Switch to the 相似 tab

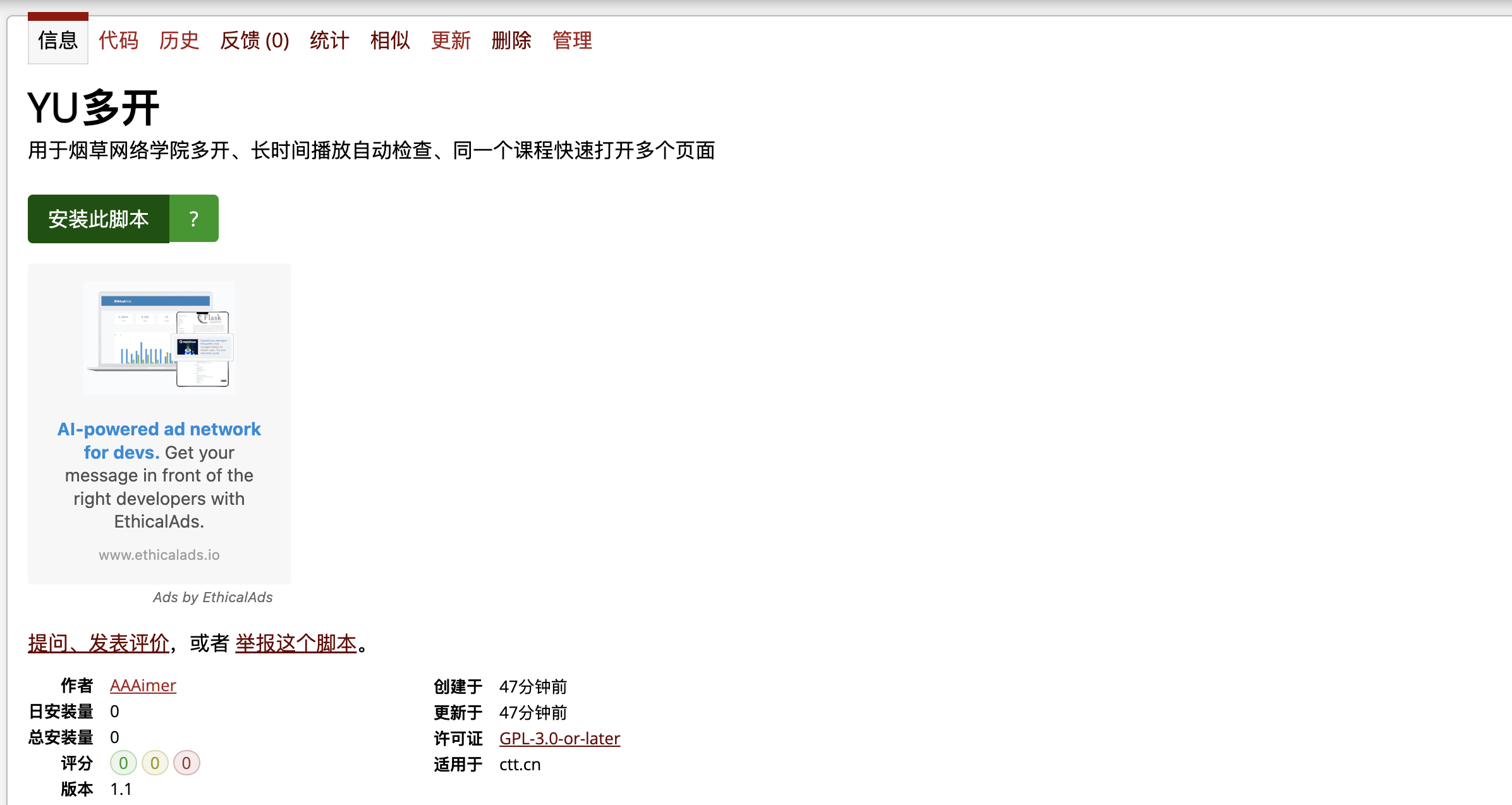point(390,40)
